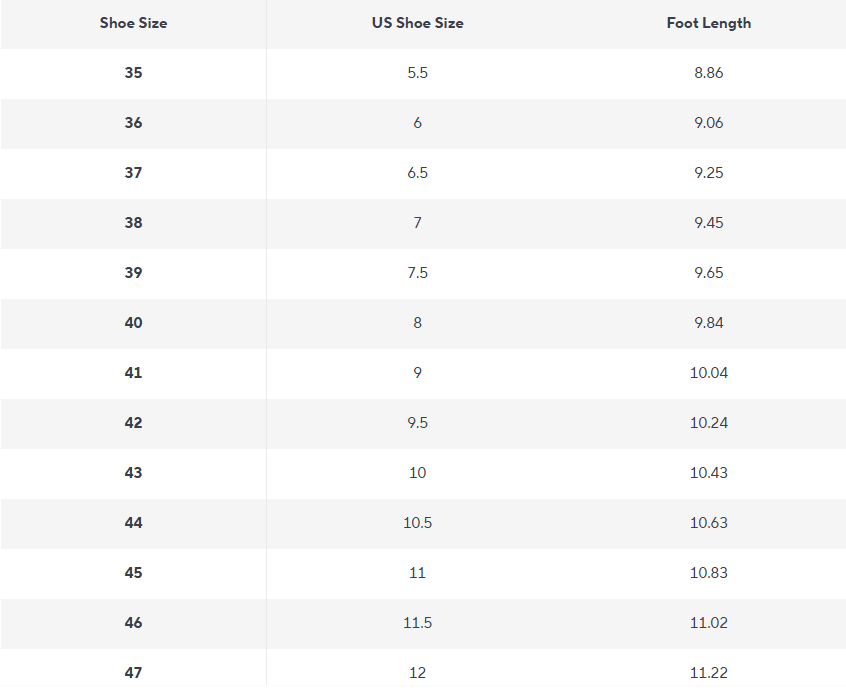The image size is (846, 695).
Task: Click the US size 8 cell
Action: click(418, 323)
